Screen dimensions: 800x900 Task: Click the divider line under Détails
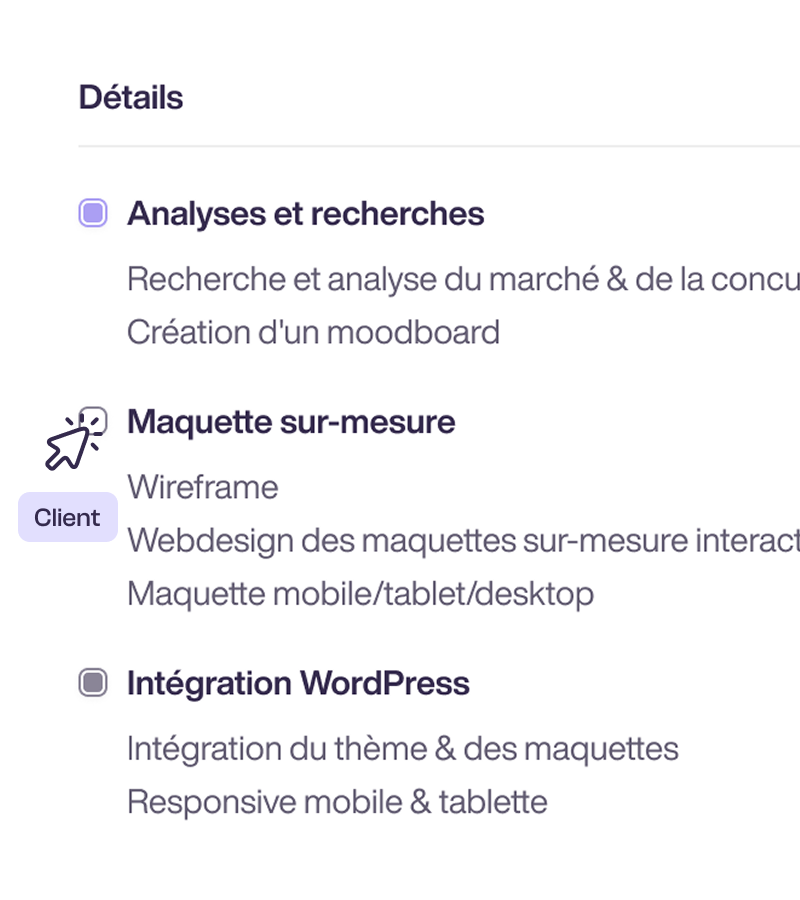pos(439,146)
